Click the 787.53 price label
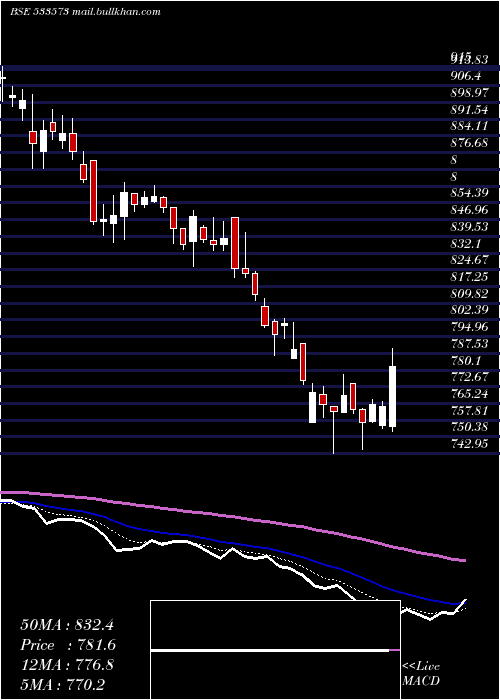This screenshot has width=500, height=700. point(469,343)
